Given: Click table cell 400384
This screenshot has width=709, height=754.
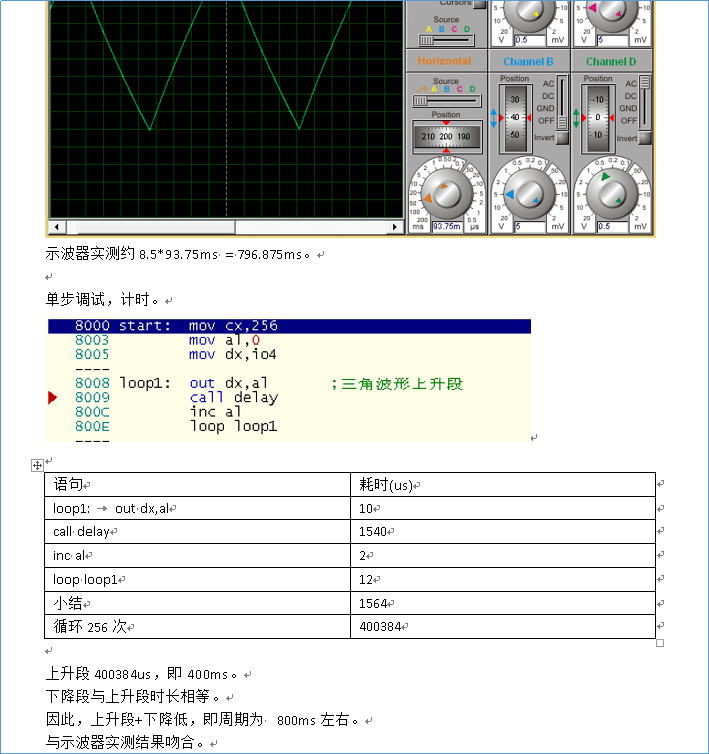Looking at the screenshot, I should tap(503, 627).
